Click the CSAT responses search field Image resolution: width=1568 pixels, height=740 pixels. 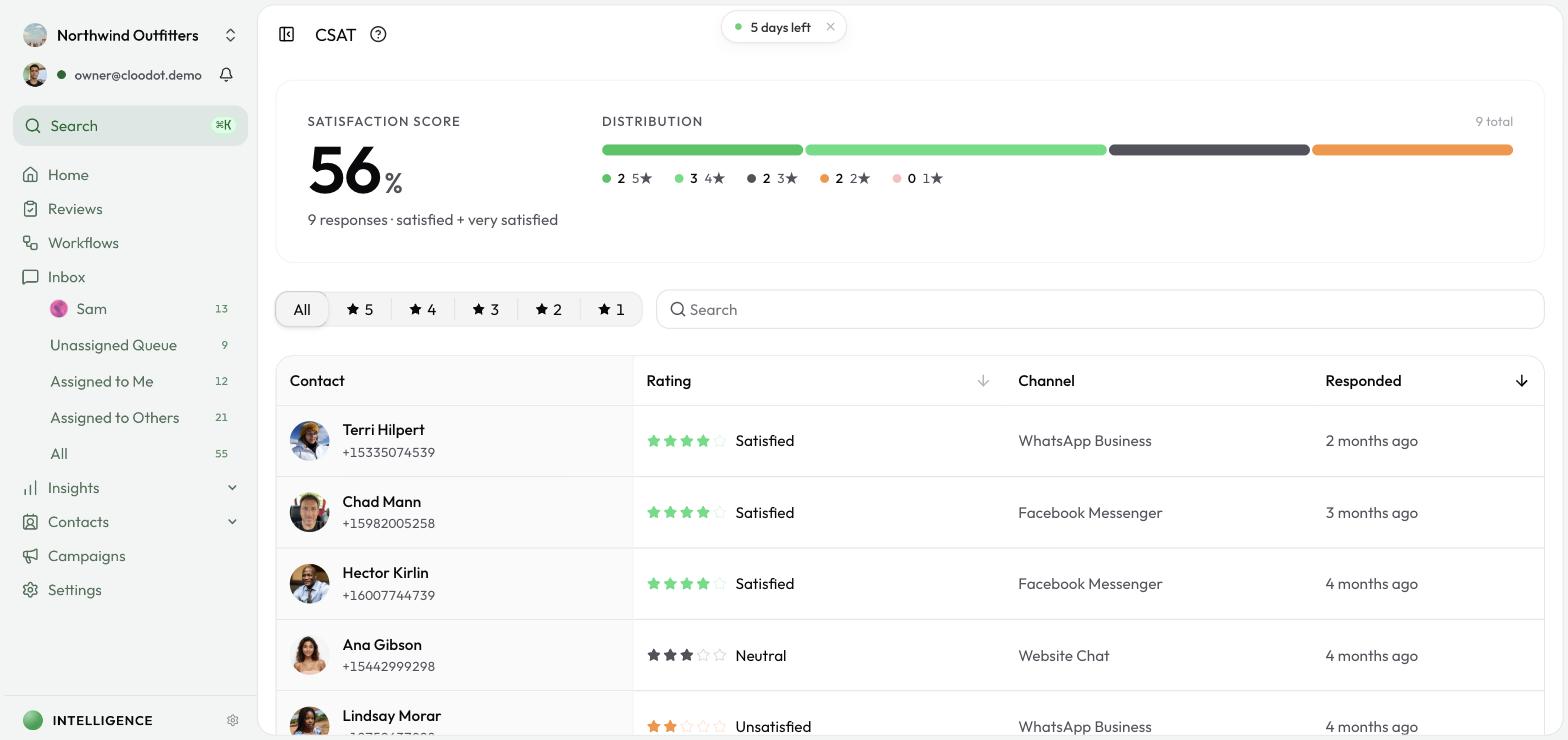1100,309
